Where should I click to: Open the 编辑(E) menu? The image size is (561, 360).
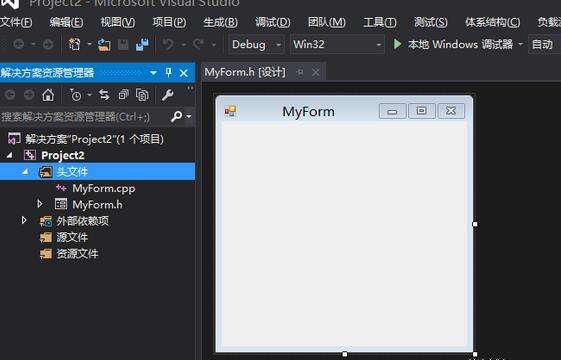[x=66, y=22]
